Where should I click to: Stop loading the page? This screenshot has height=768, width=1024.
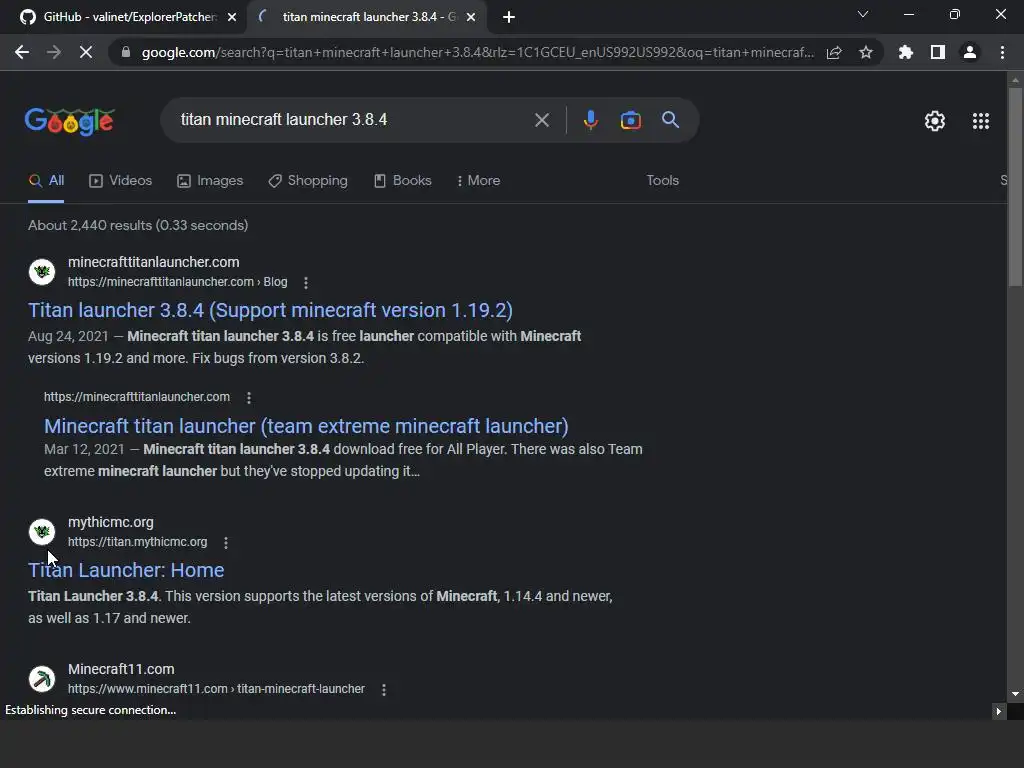(x=86, y=52)
